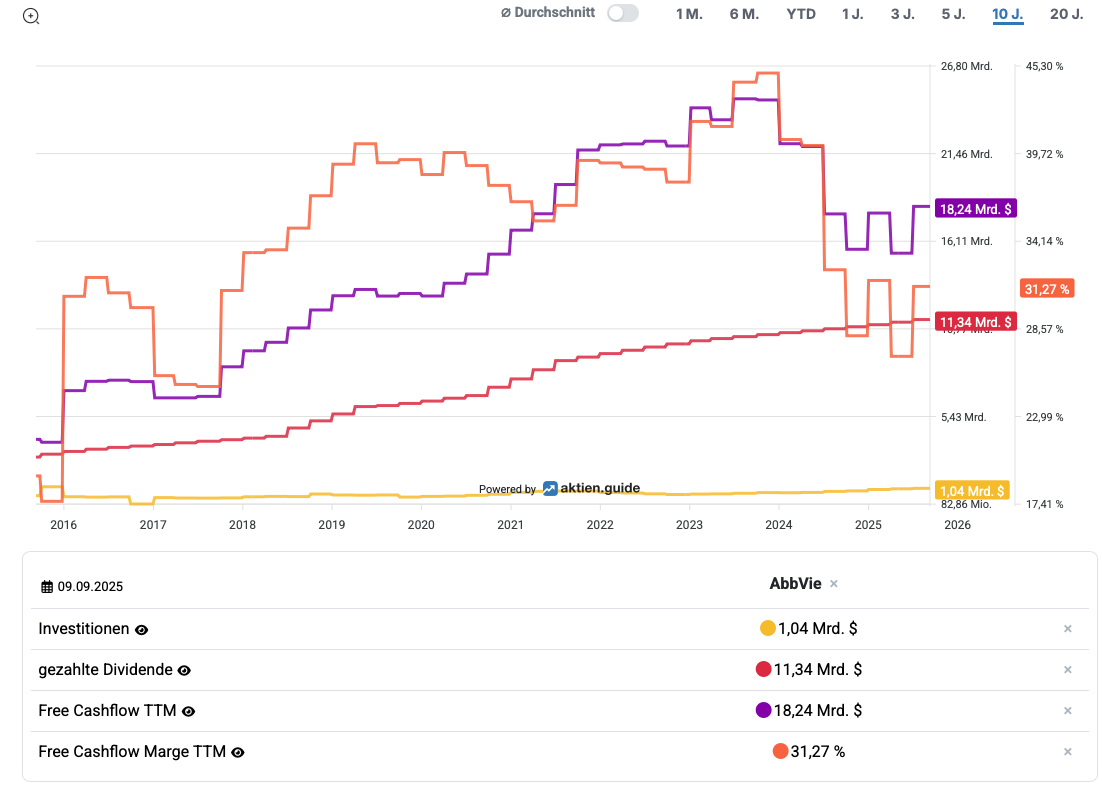Click the 22,99 % axis value

tap(1044, 417)
